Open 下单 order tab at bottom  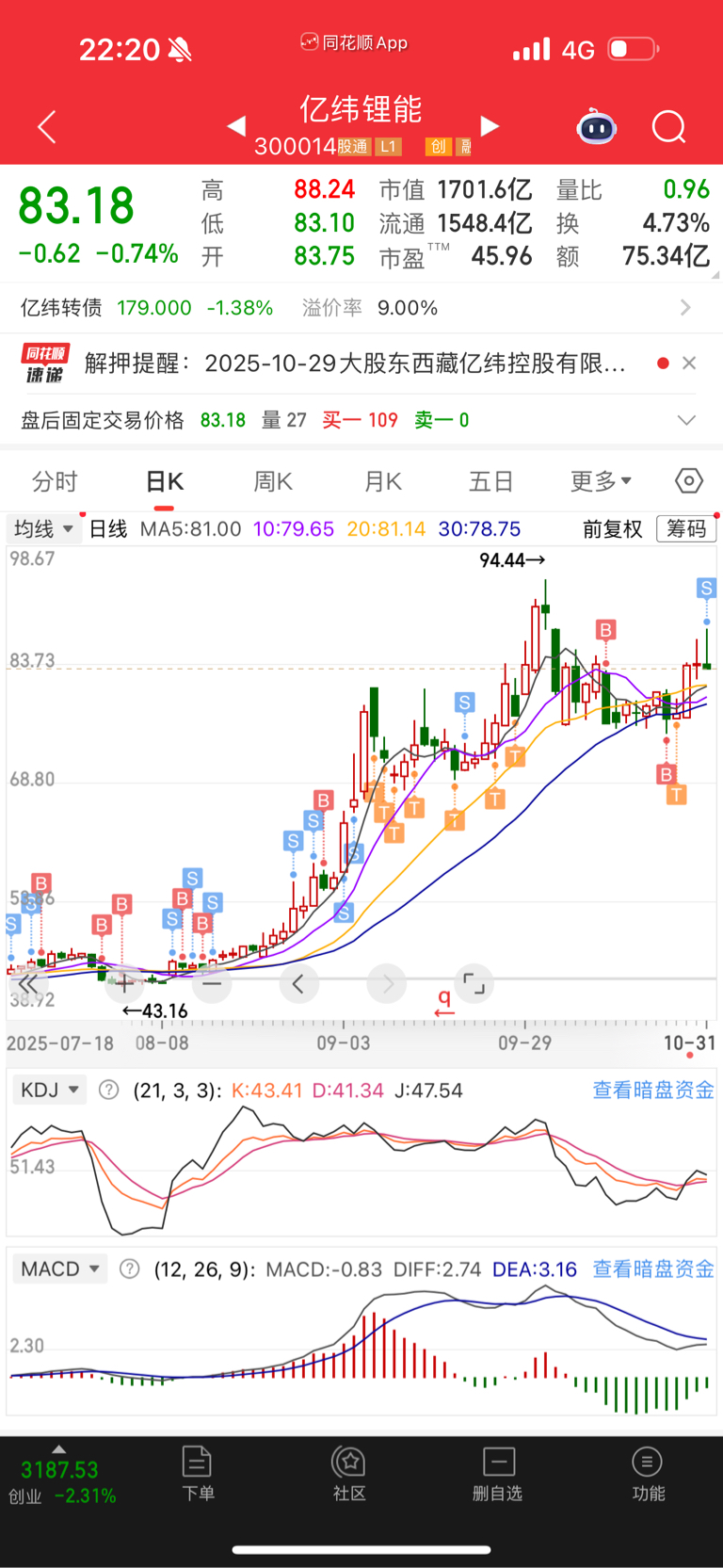click(198, 1474)
